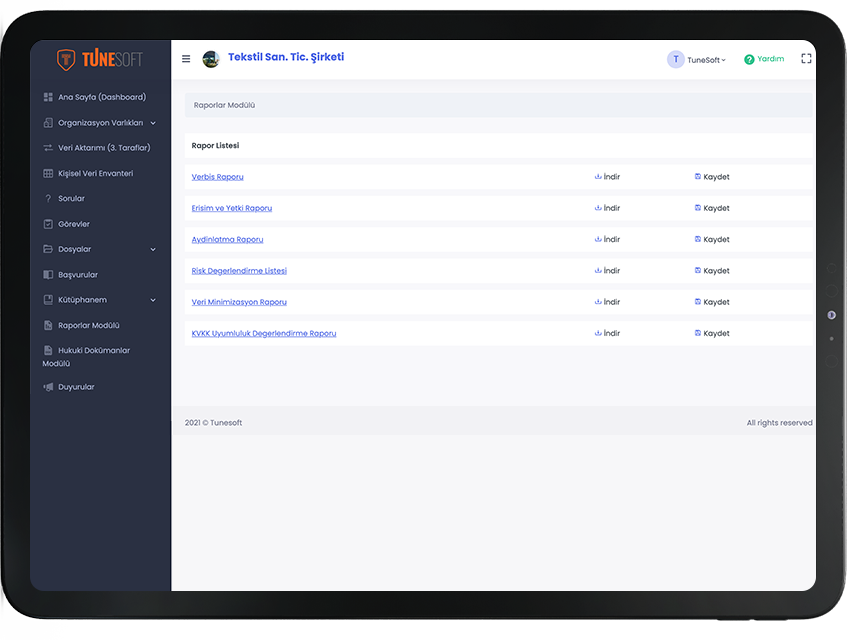The width and height of the screenshot is (847, 640).
Task: Click Kaydet text for Aydinlatma Raporu
Action: pyautogui.click(x=716, y=239)
